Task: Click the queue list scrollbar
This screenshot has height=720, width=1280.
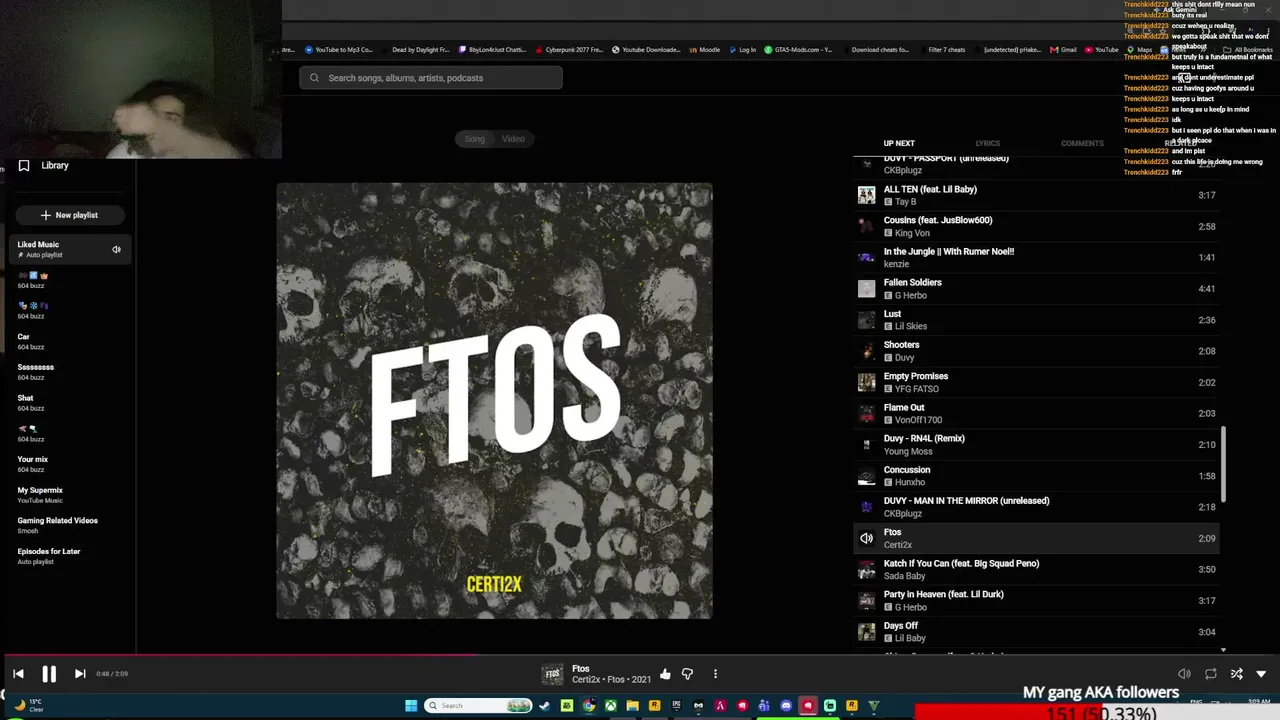Action: click(x=1223, y=465)
